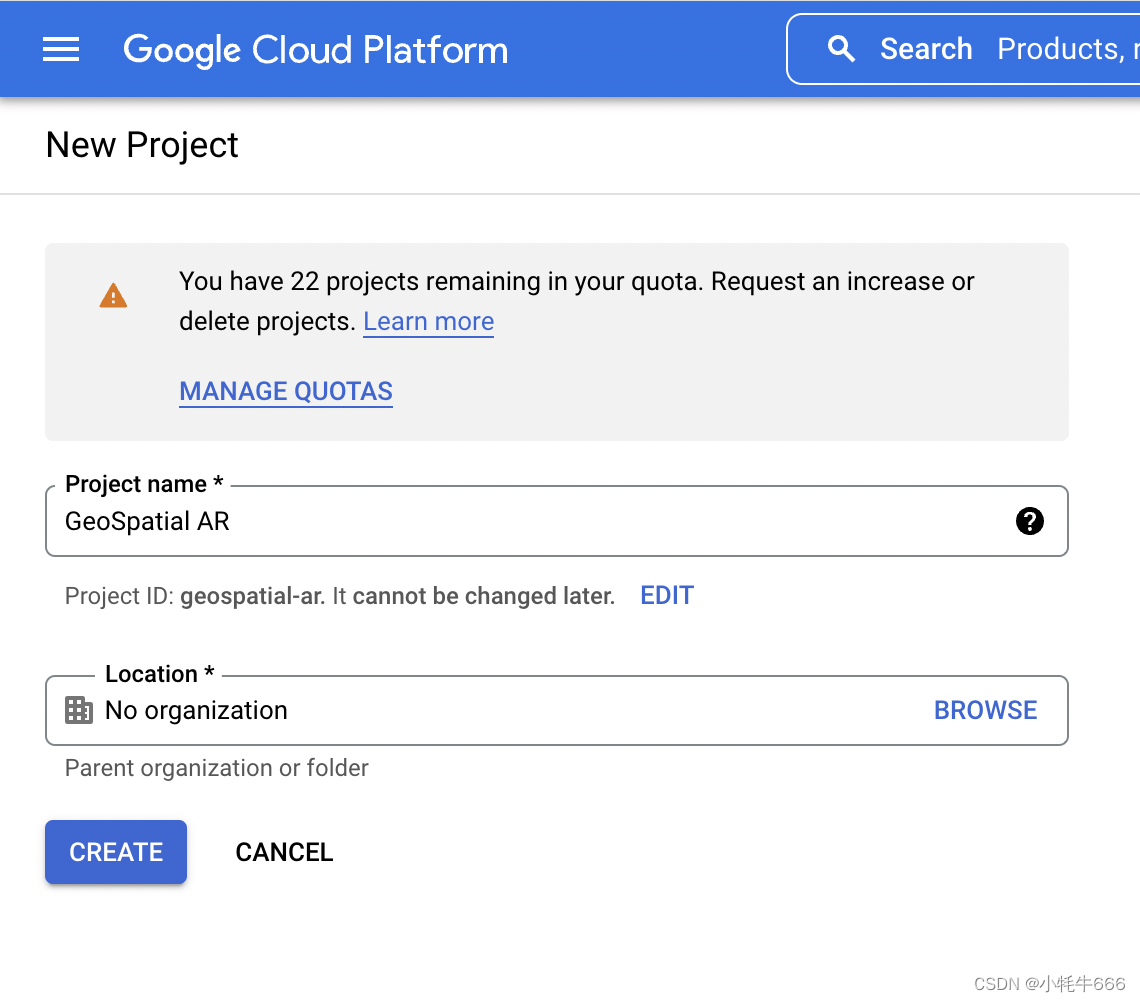Cancel the new project form
This screenshot has width=1140, height=1002.
pos(284,852)
